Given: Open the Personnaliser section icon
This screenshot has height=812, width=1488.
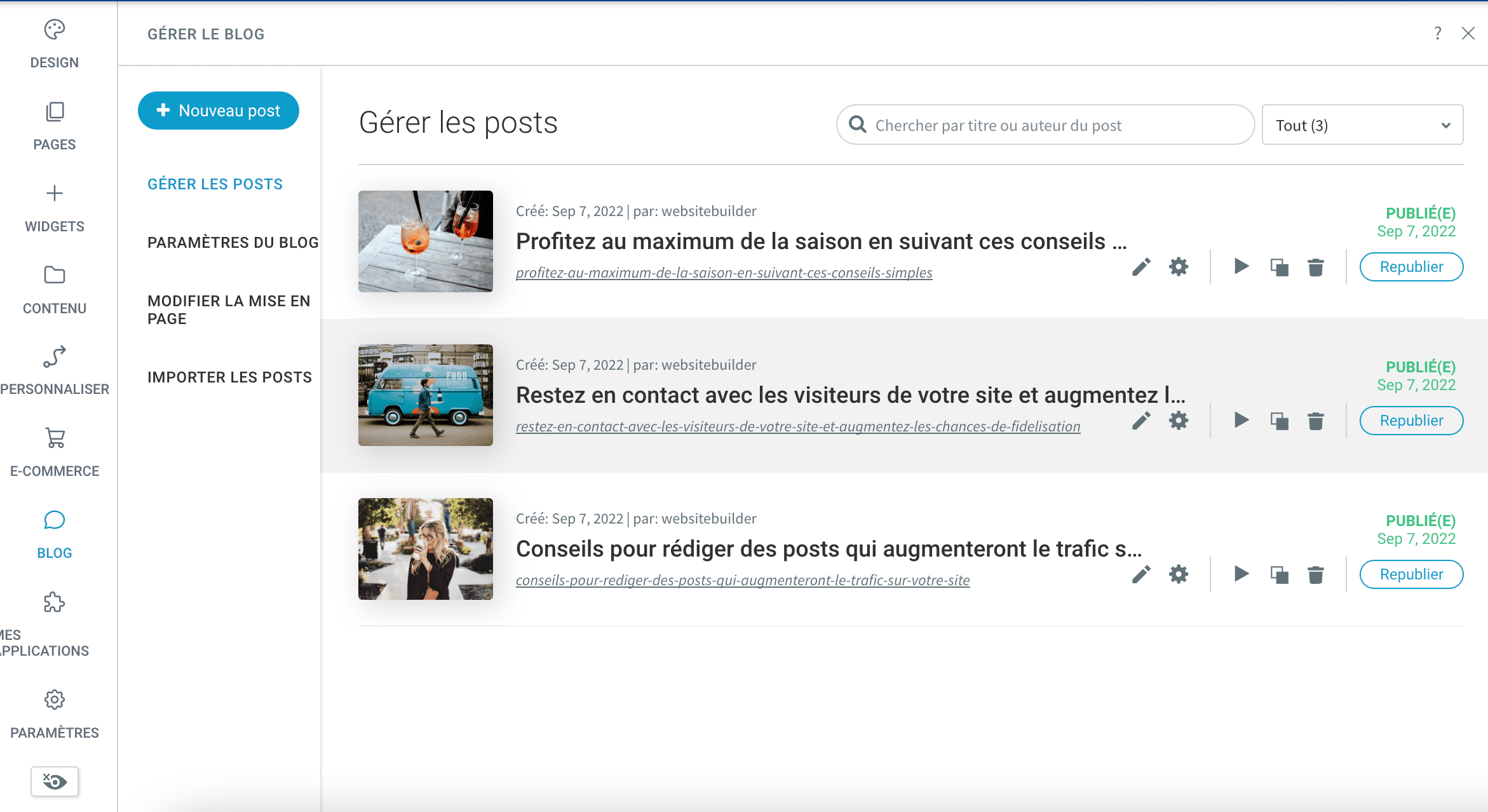Looking at the screenshot, I should (x=55, y=356).
